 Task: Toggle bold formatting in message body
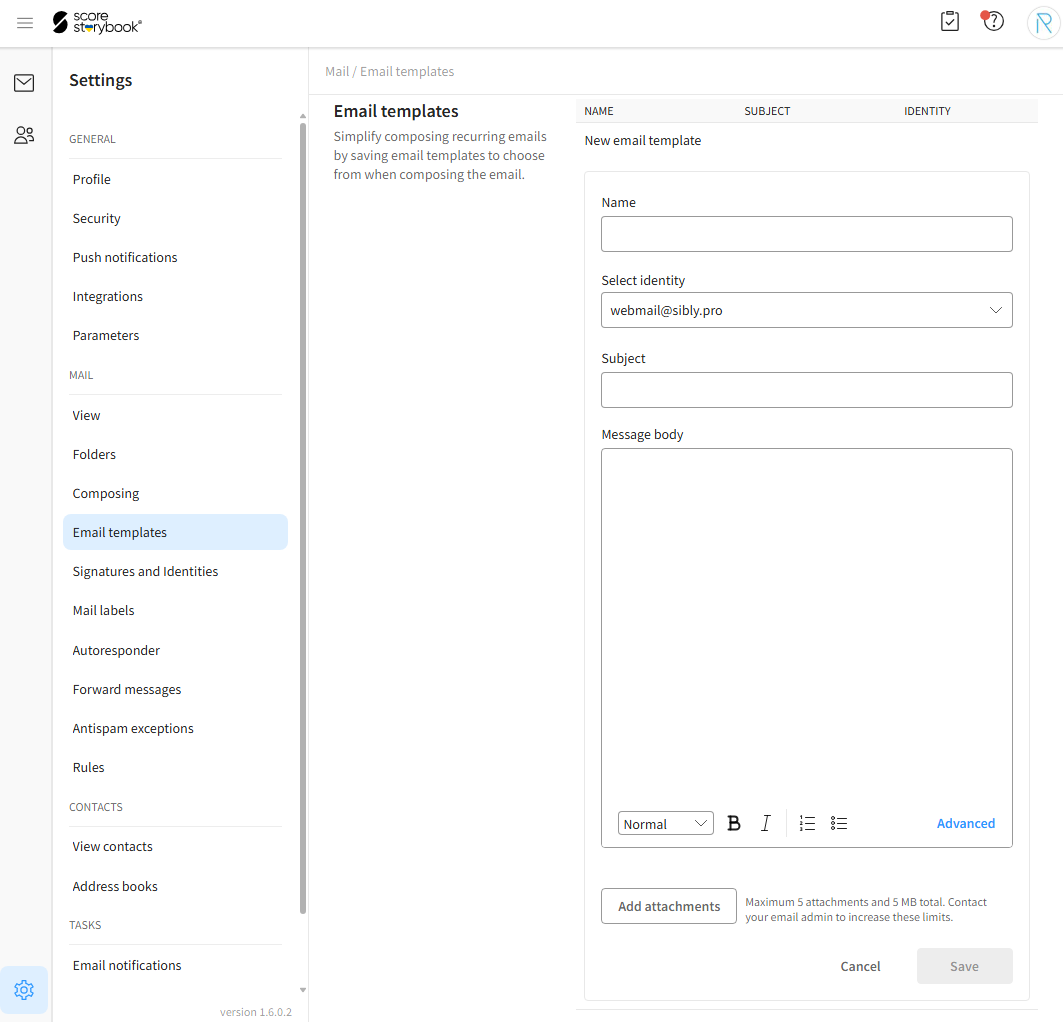point(734,823)
